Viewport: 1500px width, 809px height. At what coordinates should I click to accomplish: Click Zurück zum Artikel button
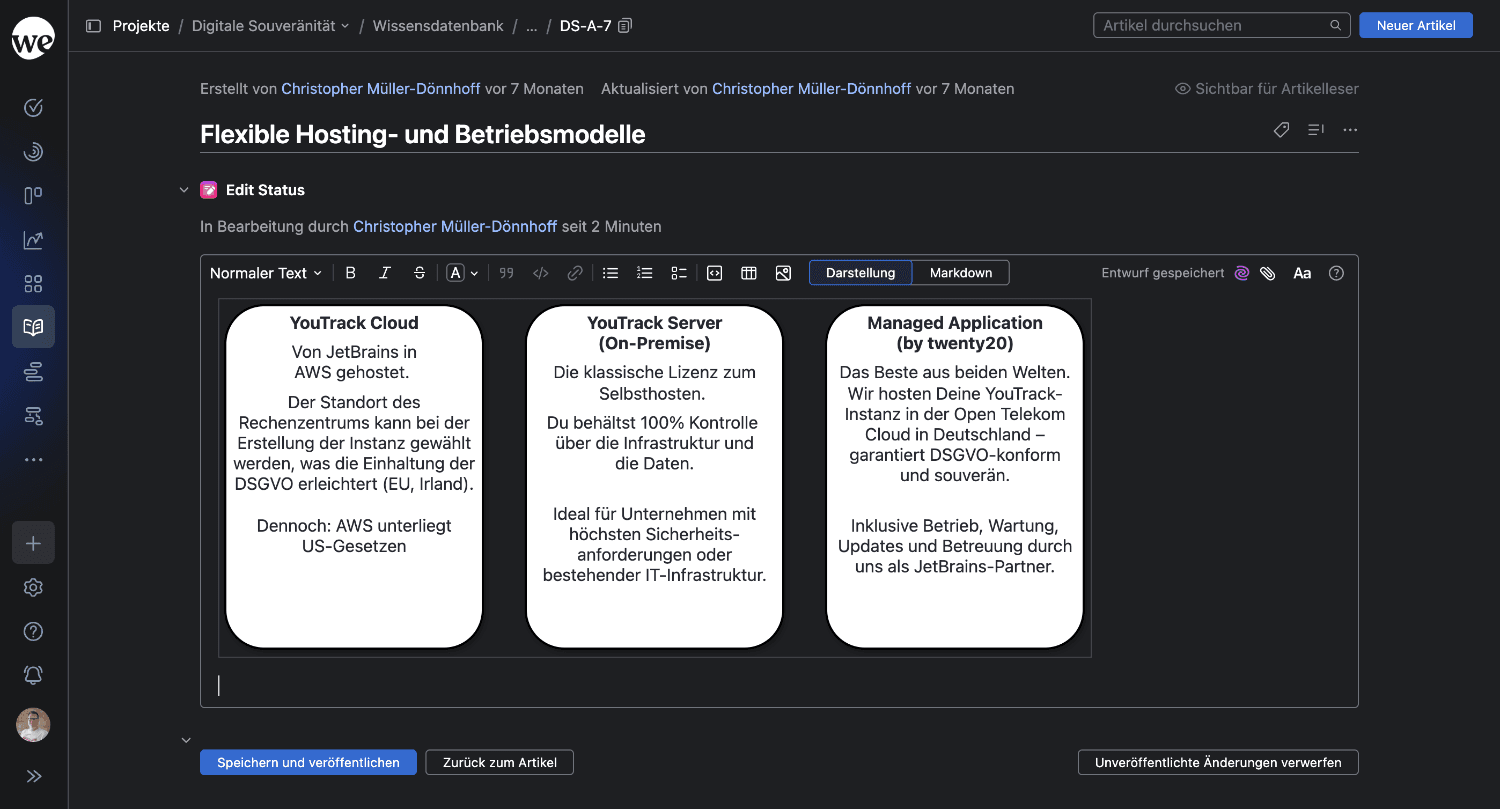pyautogui.click(x=500, y=762)
